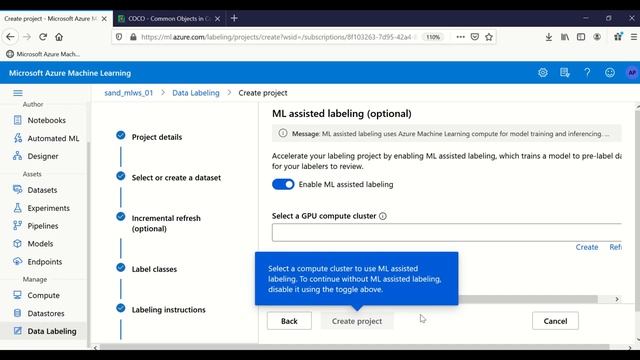Open the GPU compute cluster dropdown
The height and width of the screenshot is (360, 640).
click(x=447, y=233)
